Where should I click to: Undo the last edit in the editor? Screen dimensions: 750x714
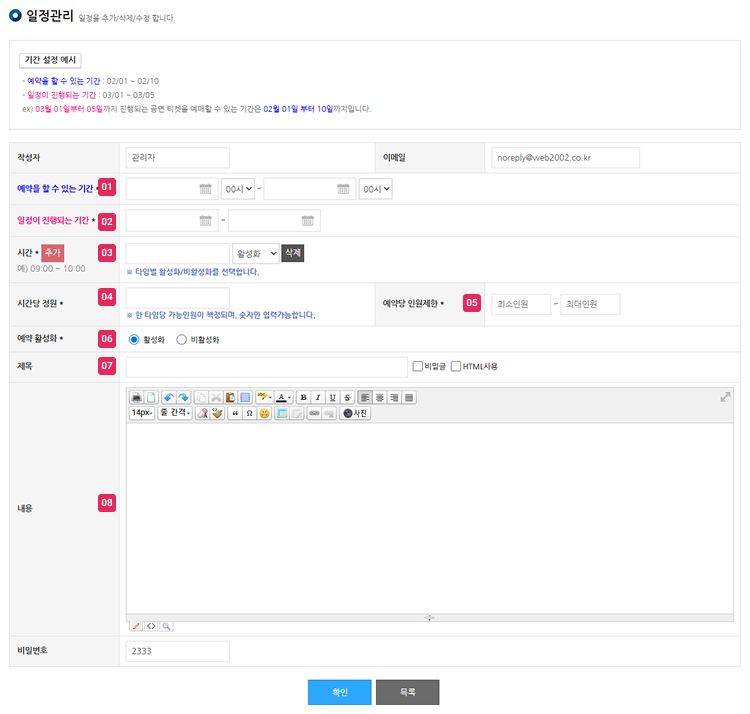[x=169, y=397]
